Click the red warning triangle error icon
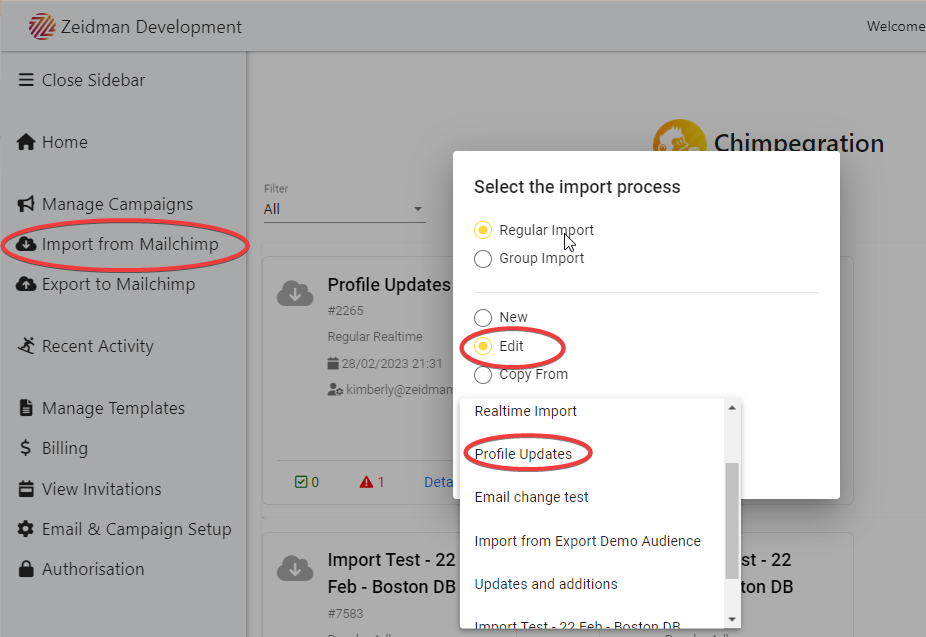The height and width of the screenshot is (637, 926). point(366,482)
